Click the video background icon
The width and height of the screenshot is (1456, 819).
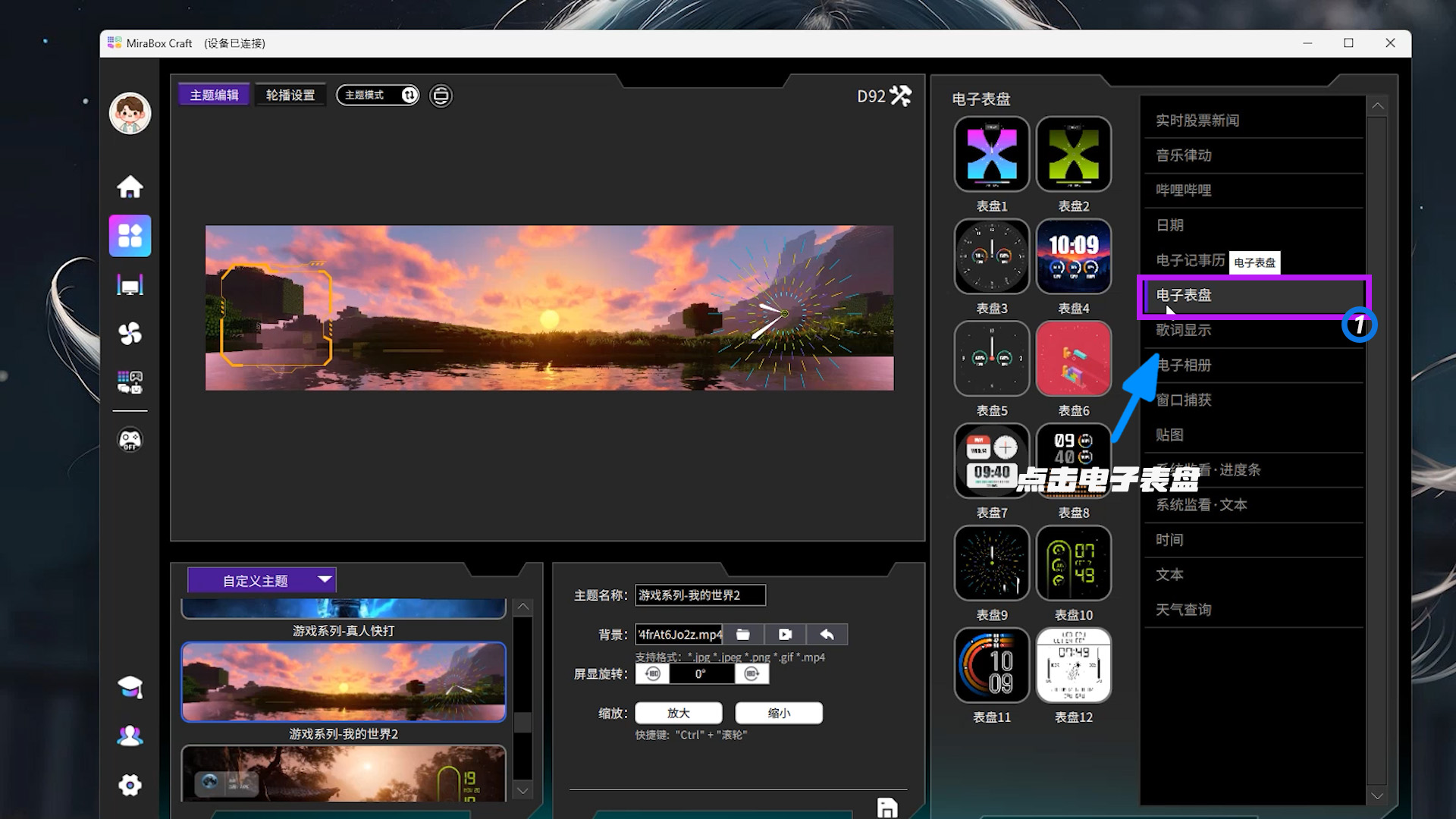pos(785,635)
